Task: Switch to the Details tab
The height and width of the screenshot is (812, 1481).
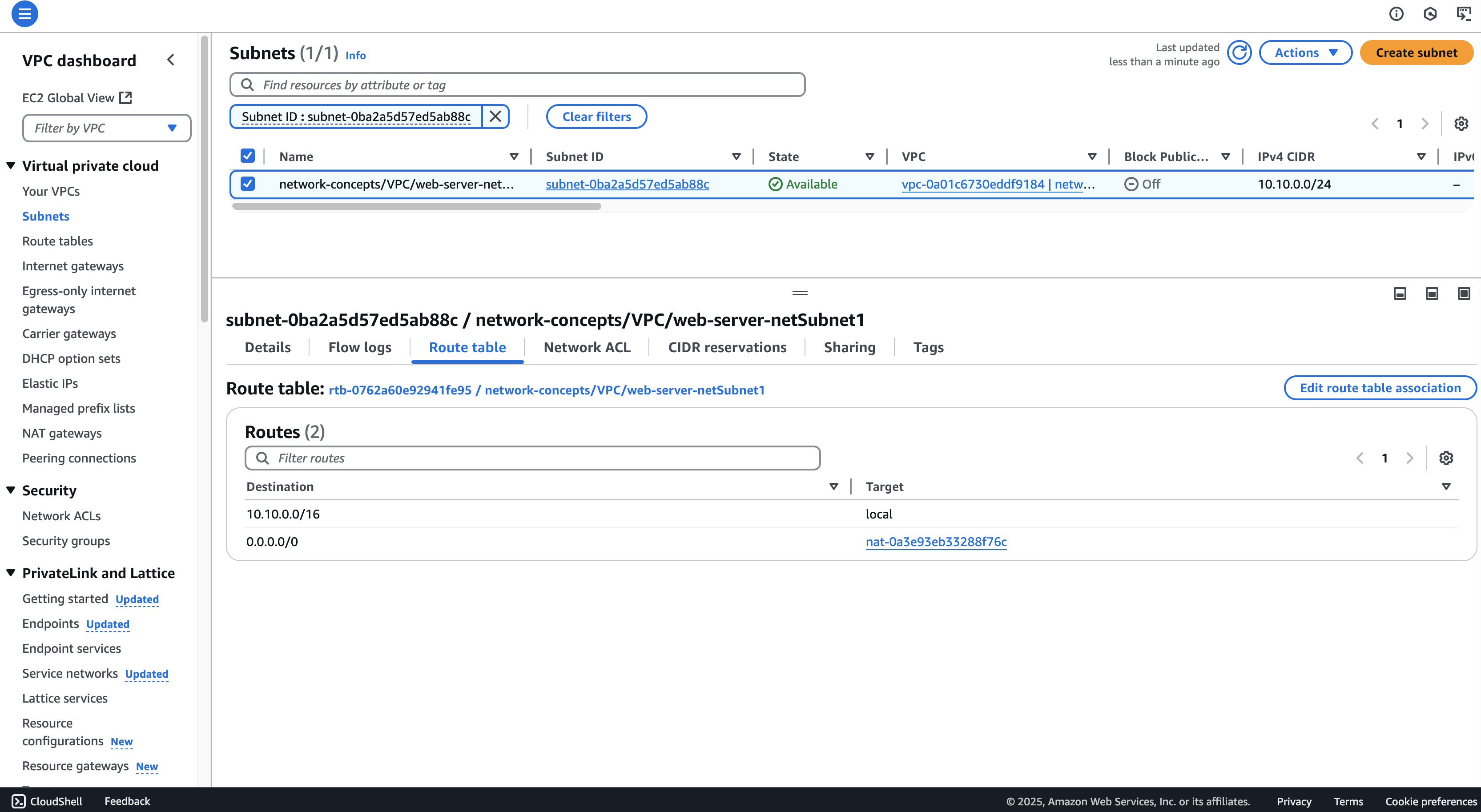Action: [x=268, y=347]
